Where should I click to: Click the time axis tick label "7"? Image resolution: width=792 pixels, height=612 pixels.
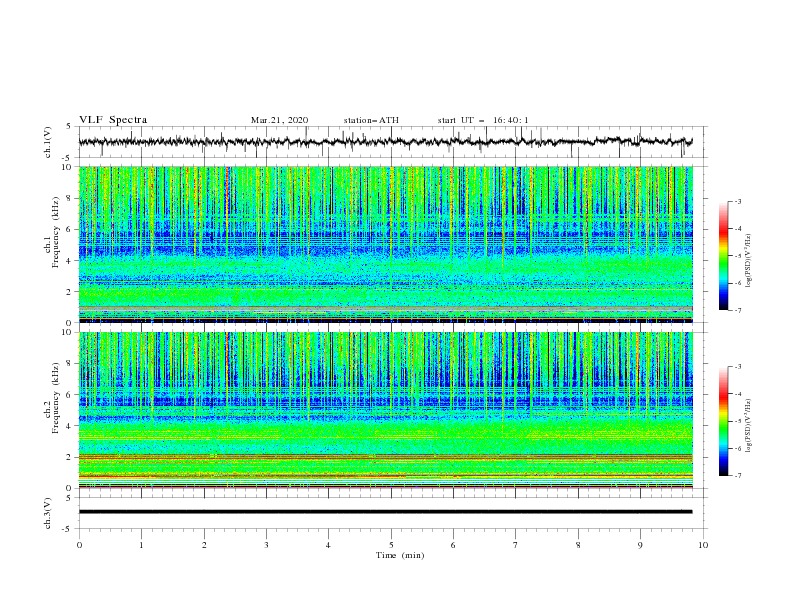(x=516, y=545)
